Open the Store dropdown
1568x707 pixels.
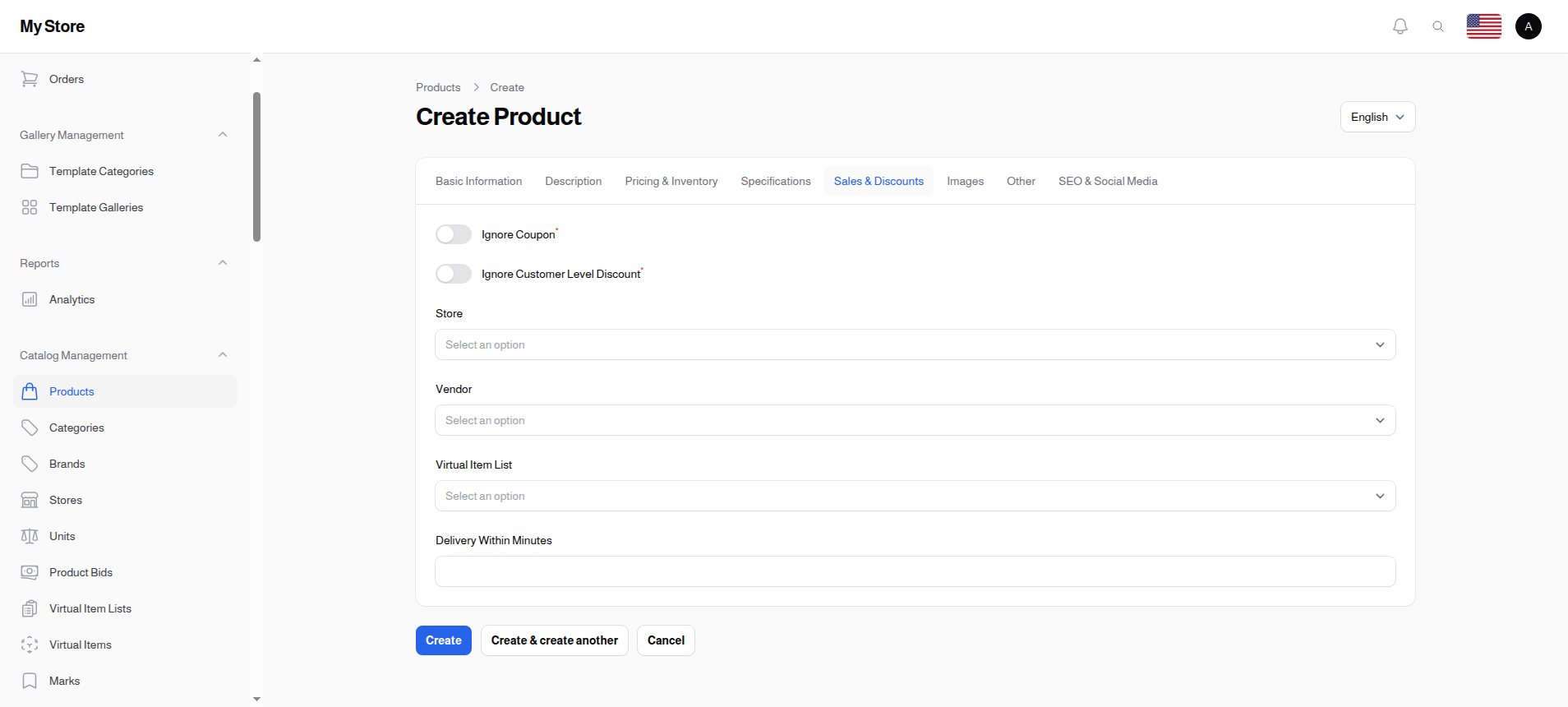[915, 344]
